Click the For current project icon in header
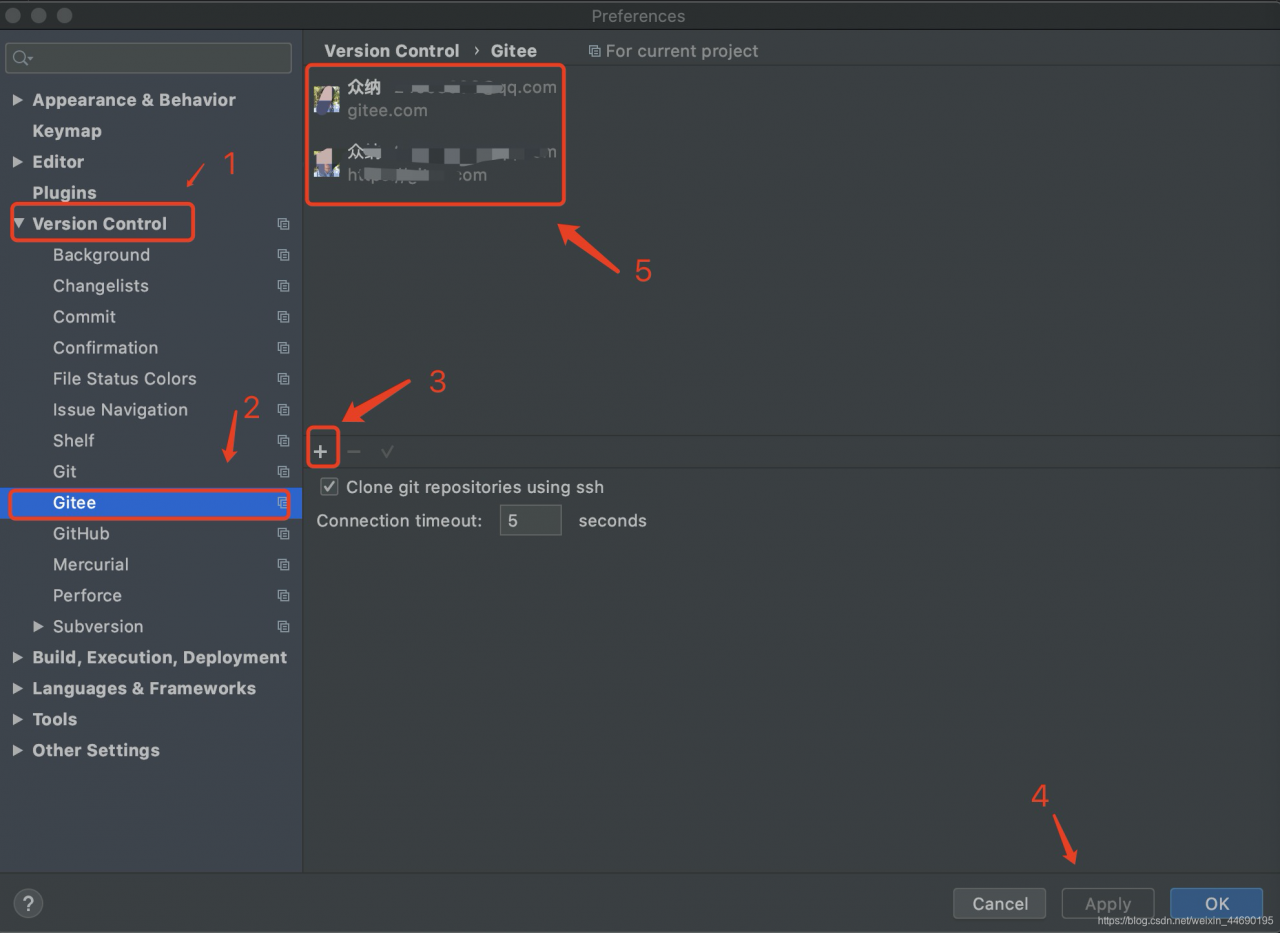Screen dimensions: 1280x933 coord(595,51)
